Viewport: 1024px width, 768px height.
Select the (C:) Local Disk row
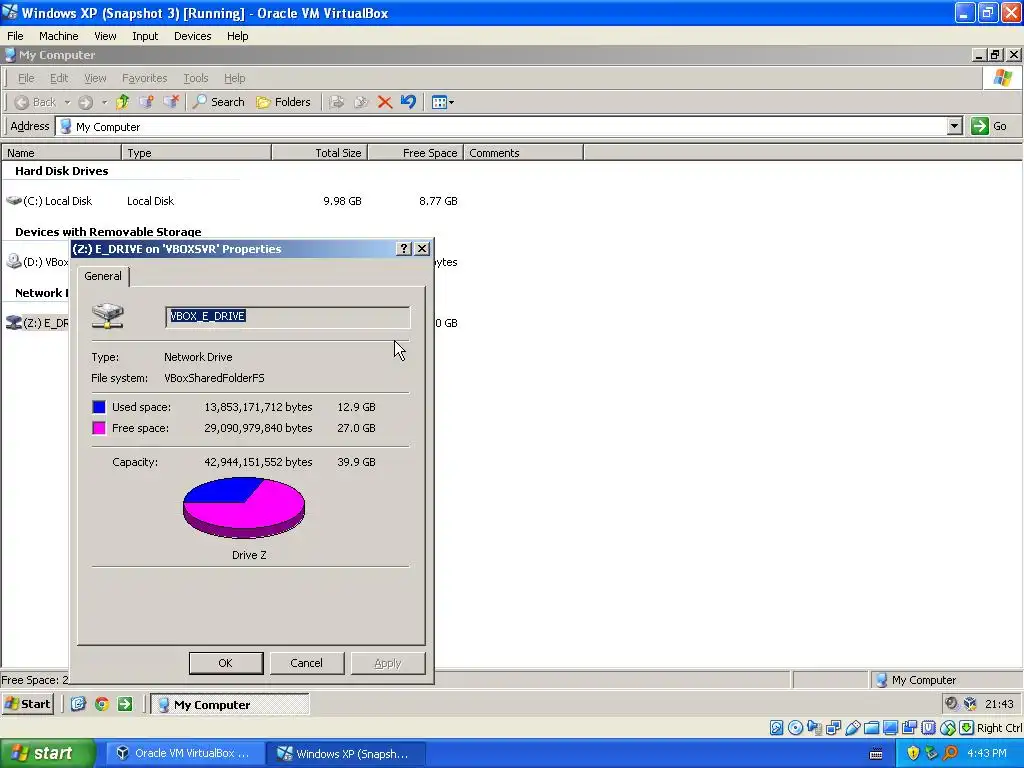[232, 201]
